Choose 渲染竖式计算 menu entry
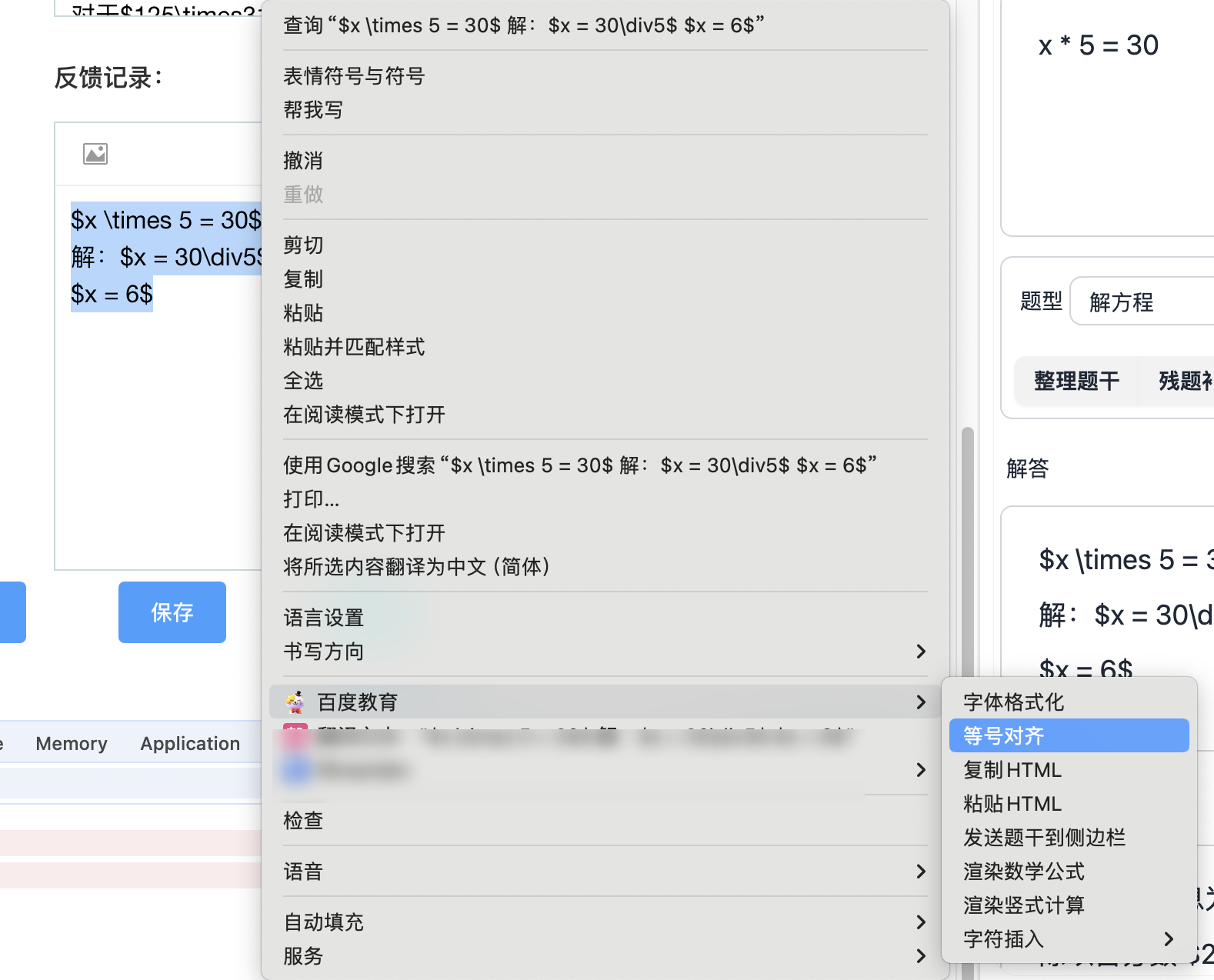 1023,905
